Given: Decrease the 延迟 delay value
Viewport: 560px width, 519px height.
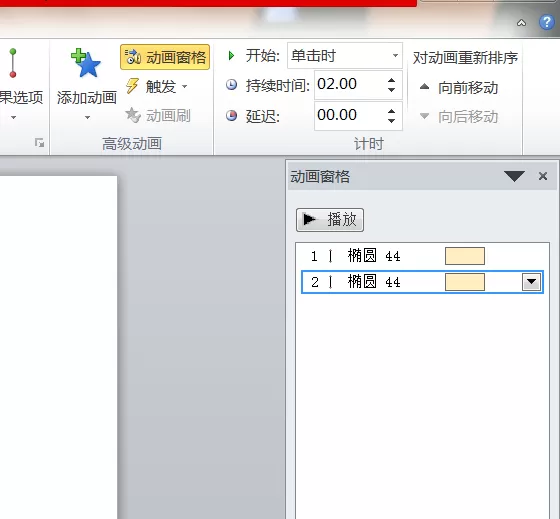Looking at the screenshot, I should tap(391, 120).
